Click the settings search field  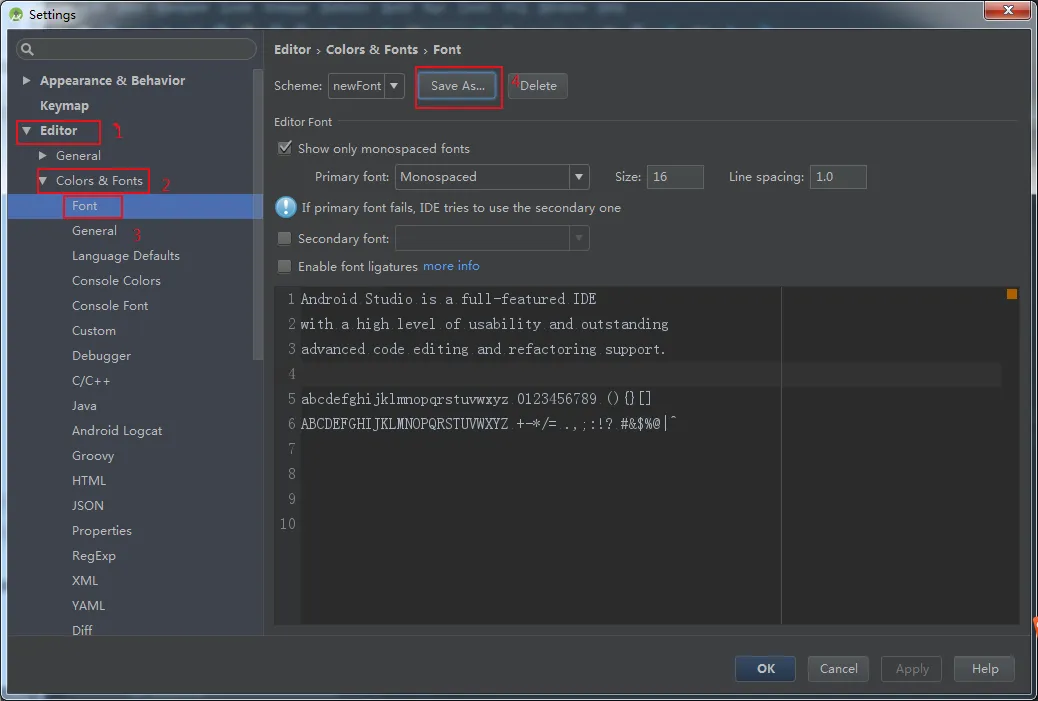(136, 49)
